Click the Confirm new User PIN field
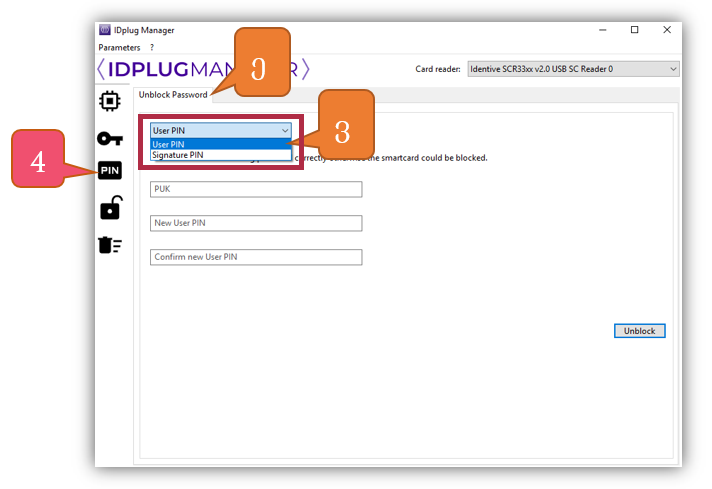 tap(255, 257)
